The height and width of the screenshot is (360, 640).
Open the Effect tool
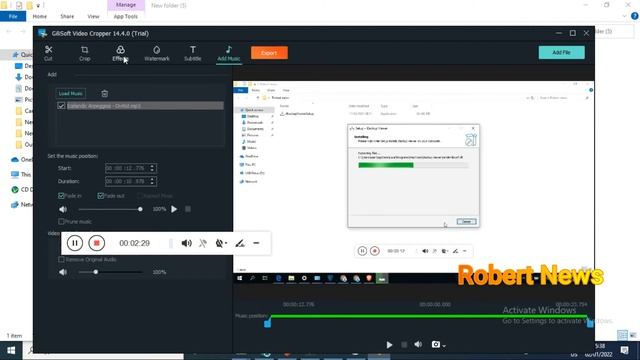120,53
